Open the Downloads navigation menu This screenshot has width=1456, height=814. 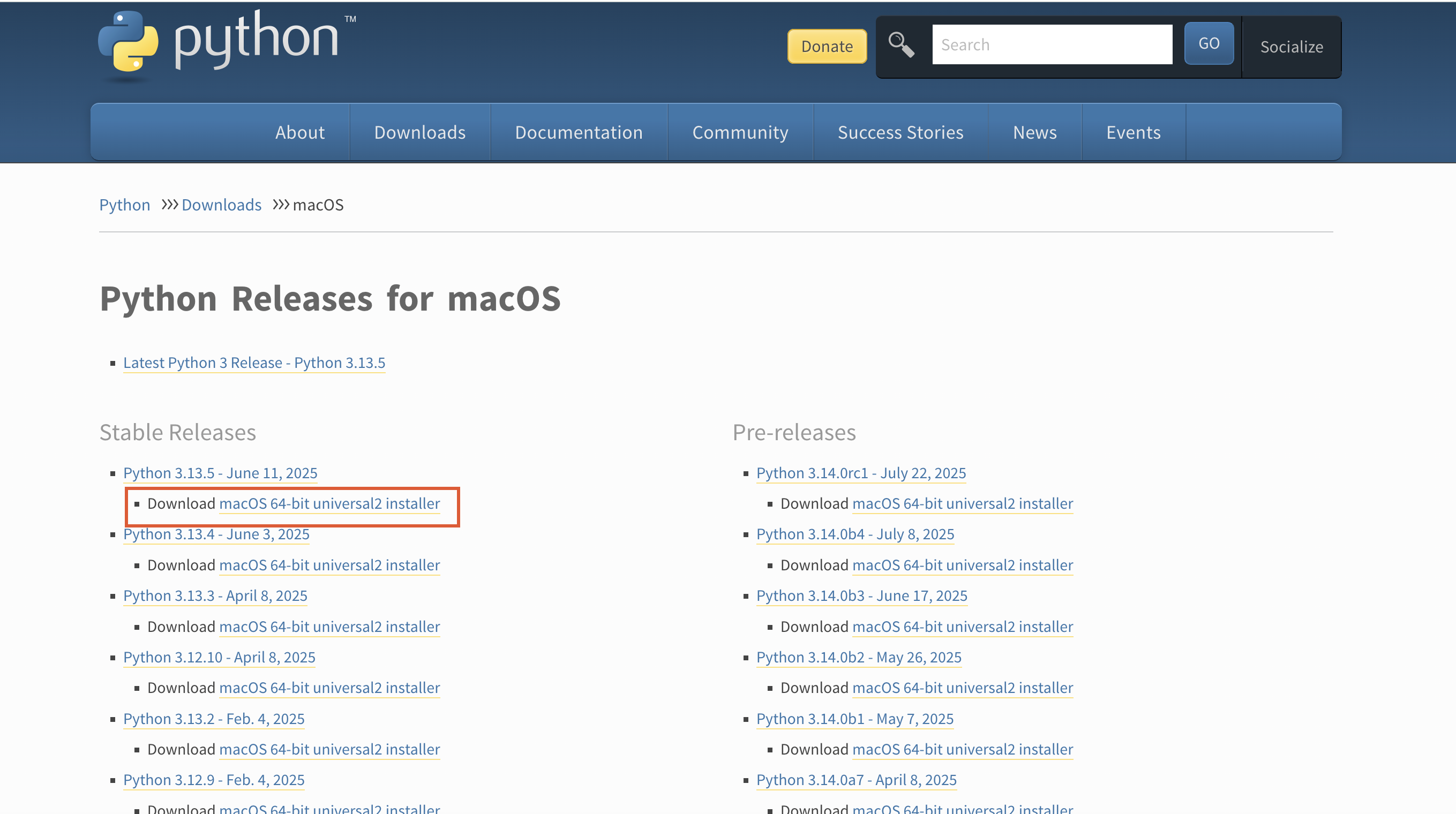pyautogui.click(x=420, y=132)
